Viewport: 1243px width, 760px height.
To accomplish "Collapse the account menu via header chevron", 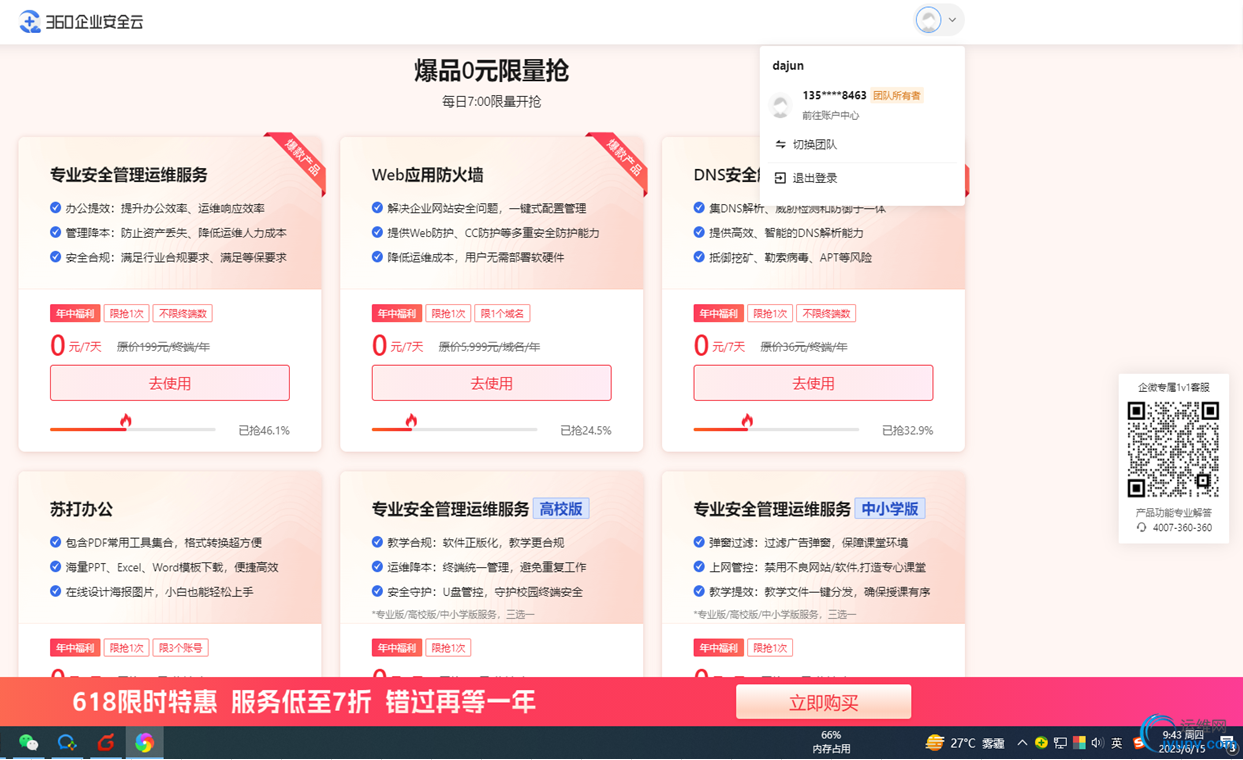I will (x=953, y=20).
